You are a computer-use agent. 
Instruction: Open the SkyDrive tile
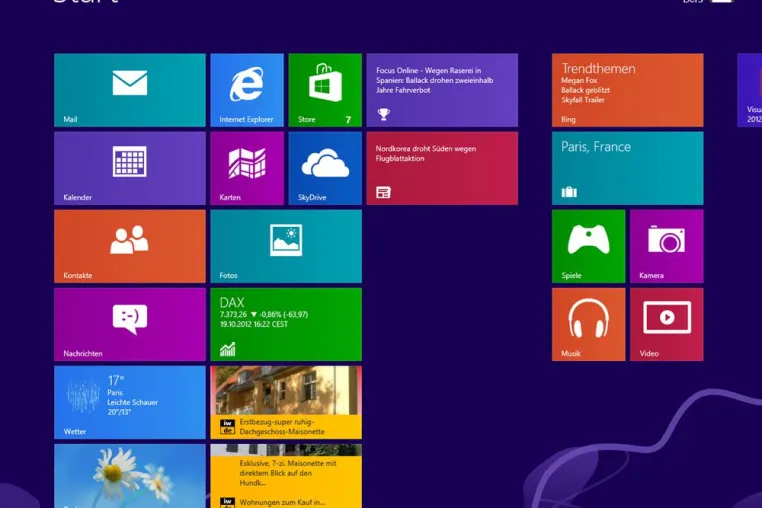point(325,168)
